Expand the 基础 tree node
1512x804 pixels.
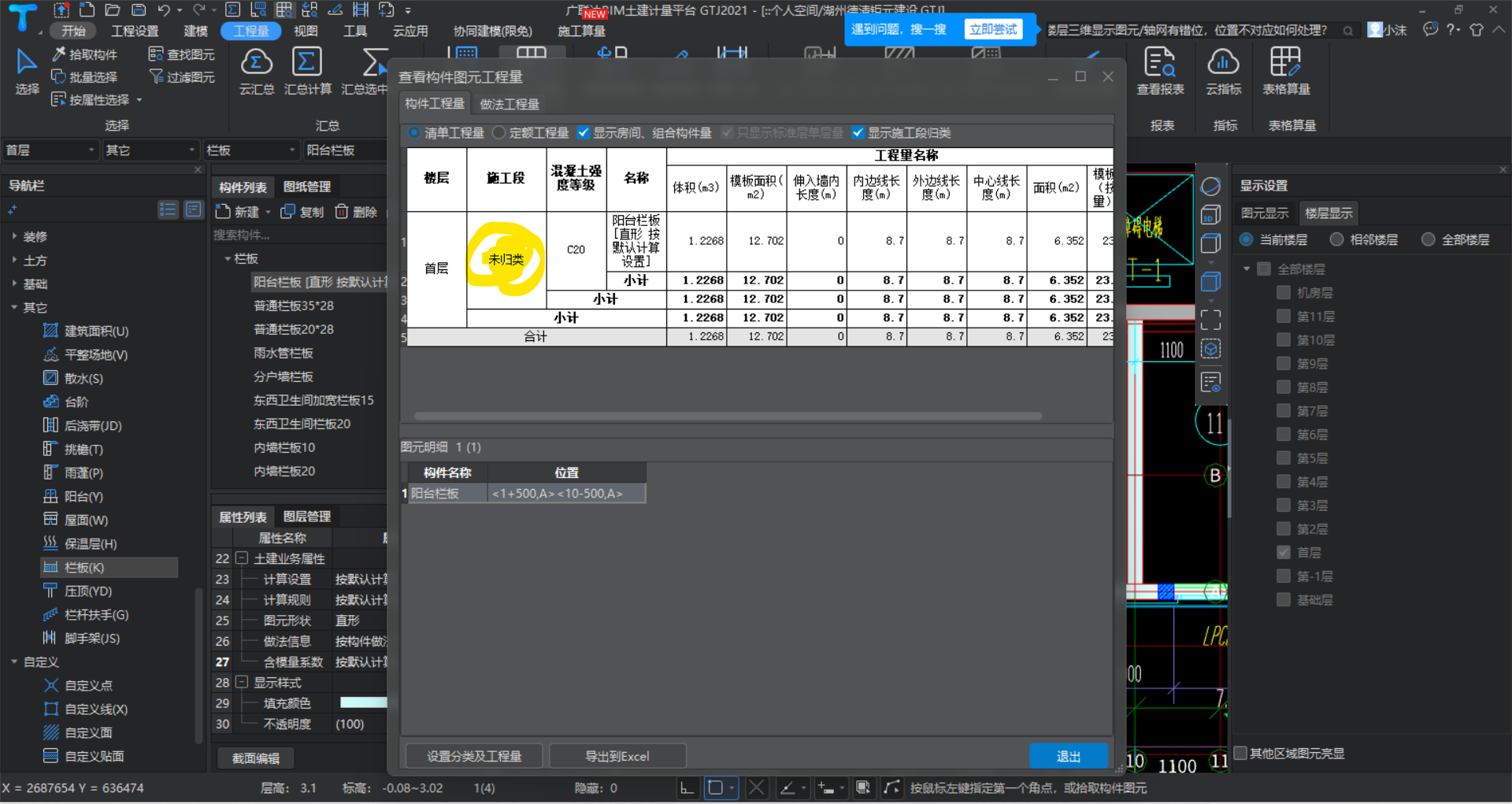tap(14, 283)
